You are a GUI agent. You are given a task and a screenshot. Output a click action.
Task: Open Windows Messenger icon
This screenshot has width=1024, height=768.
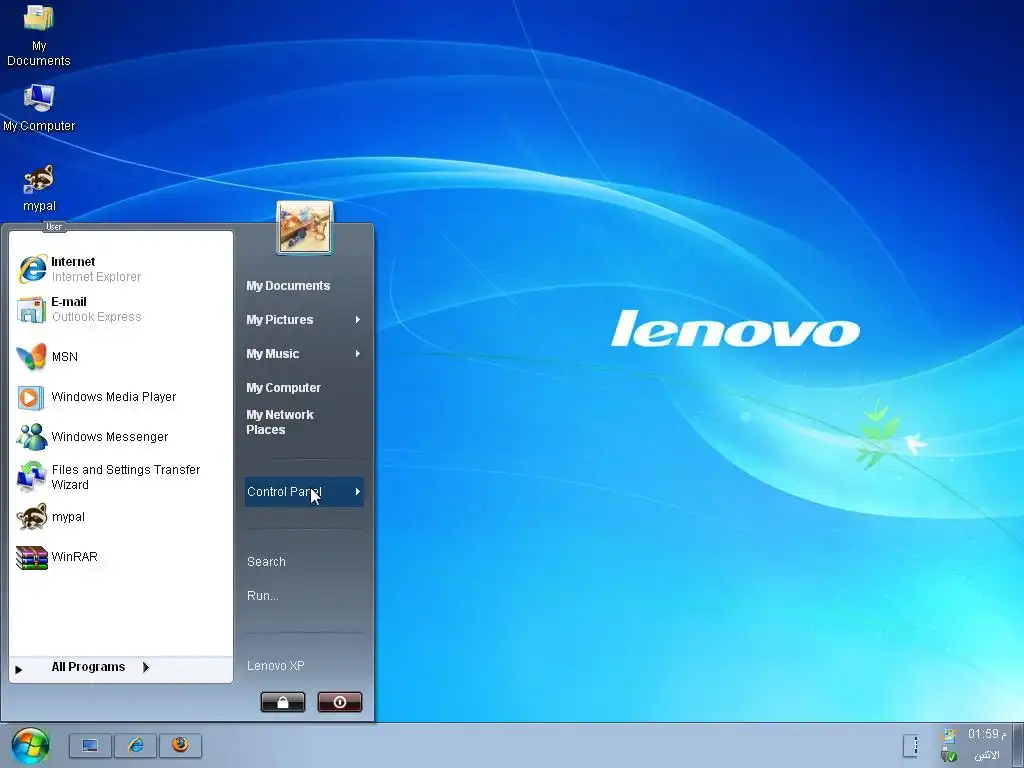coord(32,437)
